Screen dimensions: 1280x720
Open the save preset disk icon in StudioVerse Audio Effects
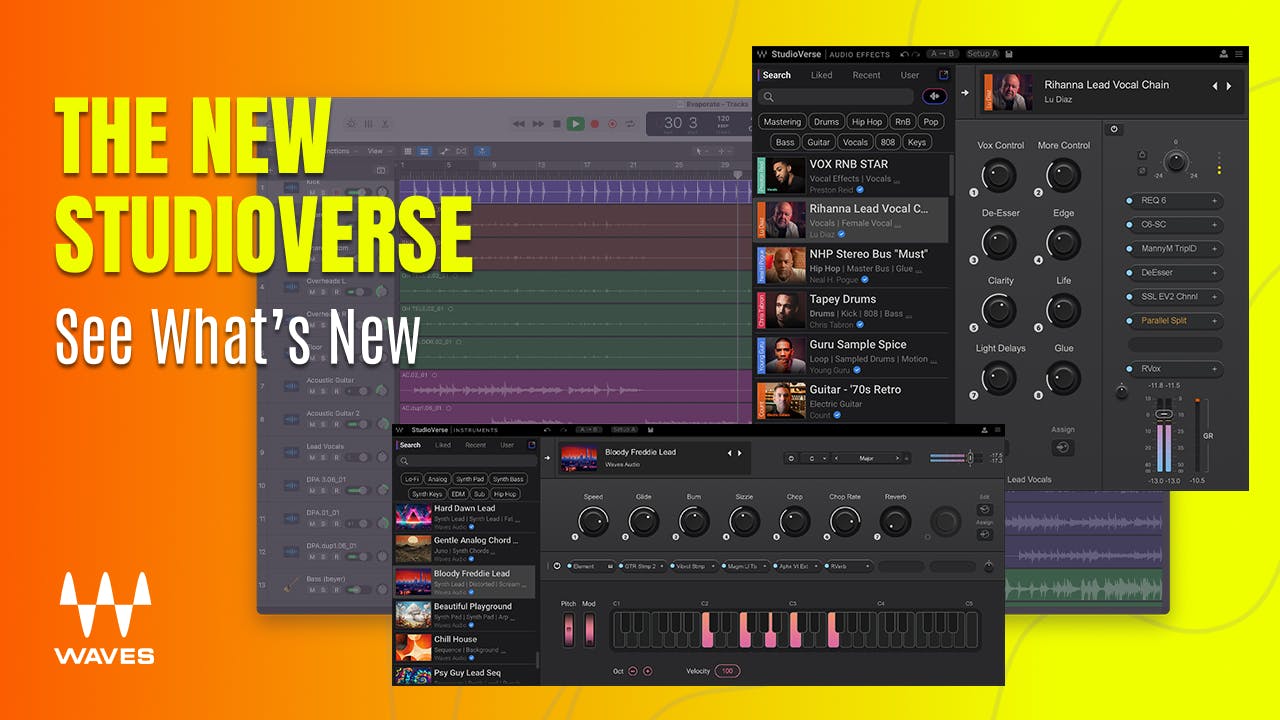coord(1007,54)
